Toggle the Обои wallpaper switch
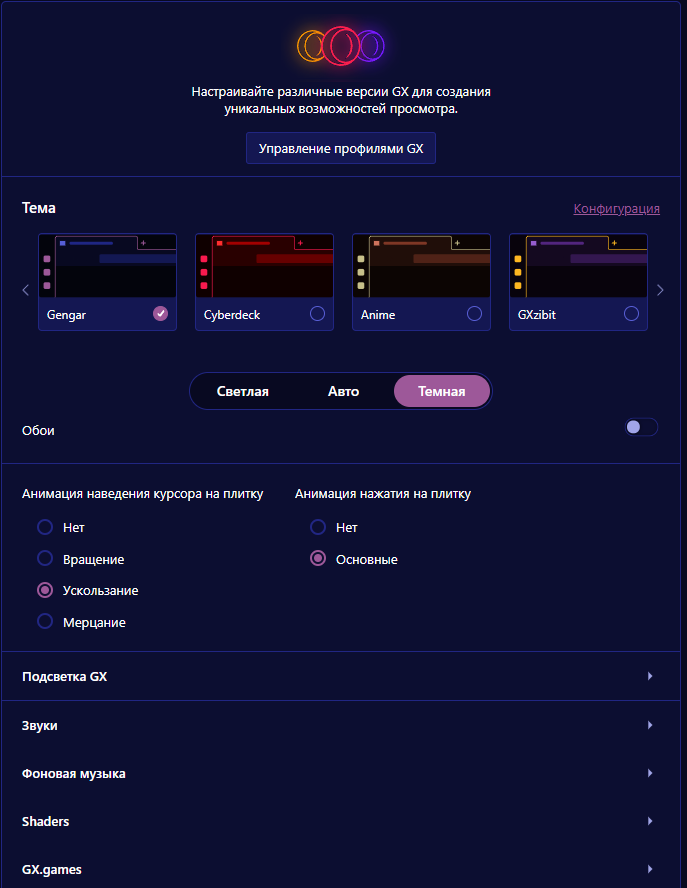Image resolution: width=687 pixels, height=888 pixels. point(641,427)
